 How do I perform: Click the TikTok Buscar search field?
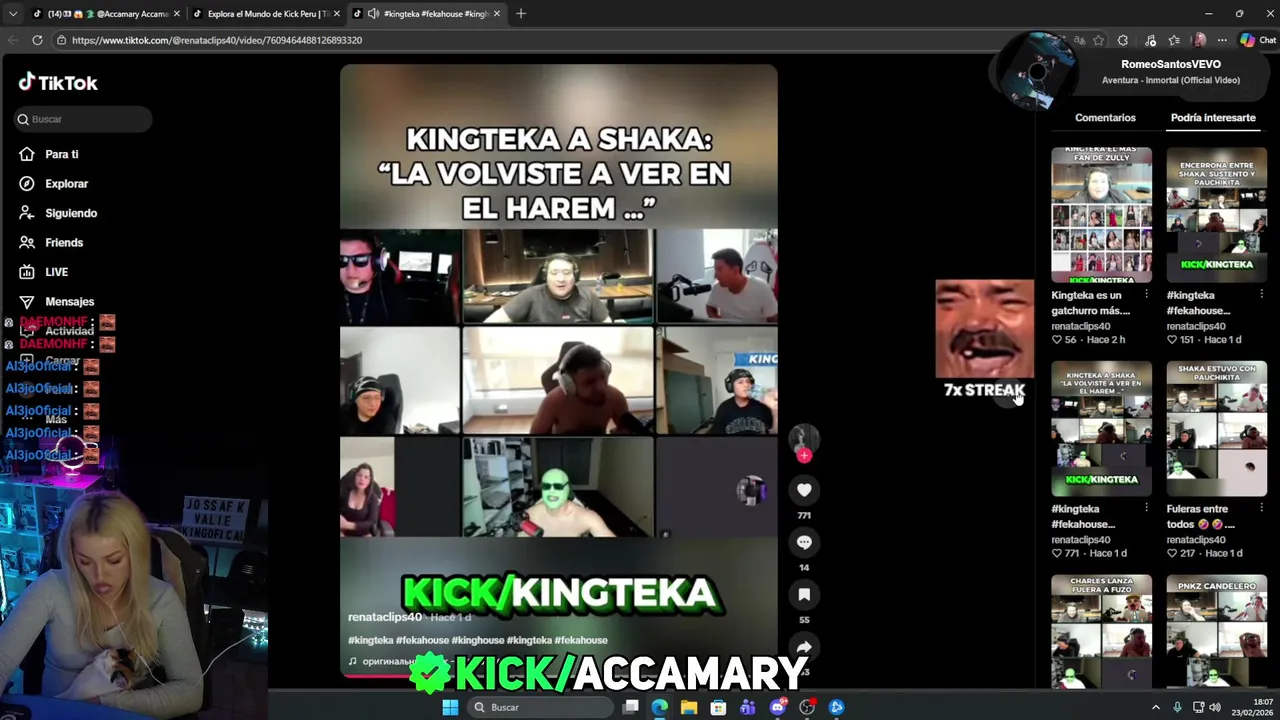click(83, 119)
